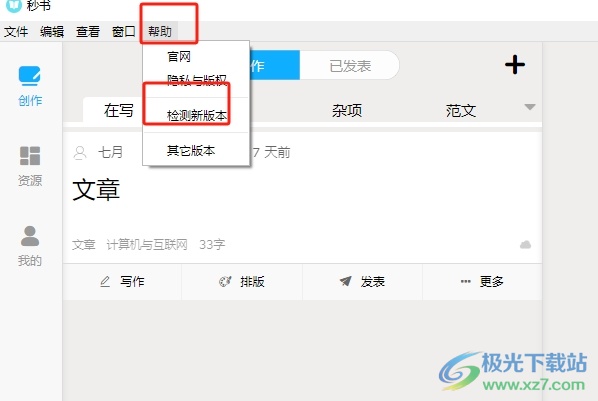Image resolution: width=598 pixels, height=401 pixels.
Task: Open the 编辑 menu
Action: (52, 31)
